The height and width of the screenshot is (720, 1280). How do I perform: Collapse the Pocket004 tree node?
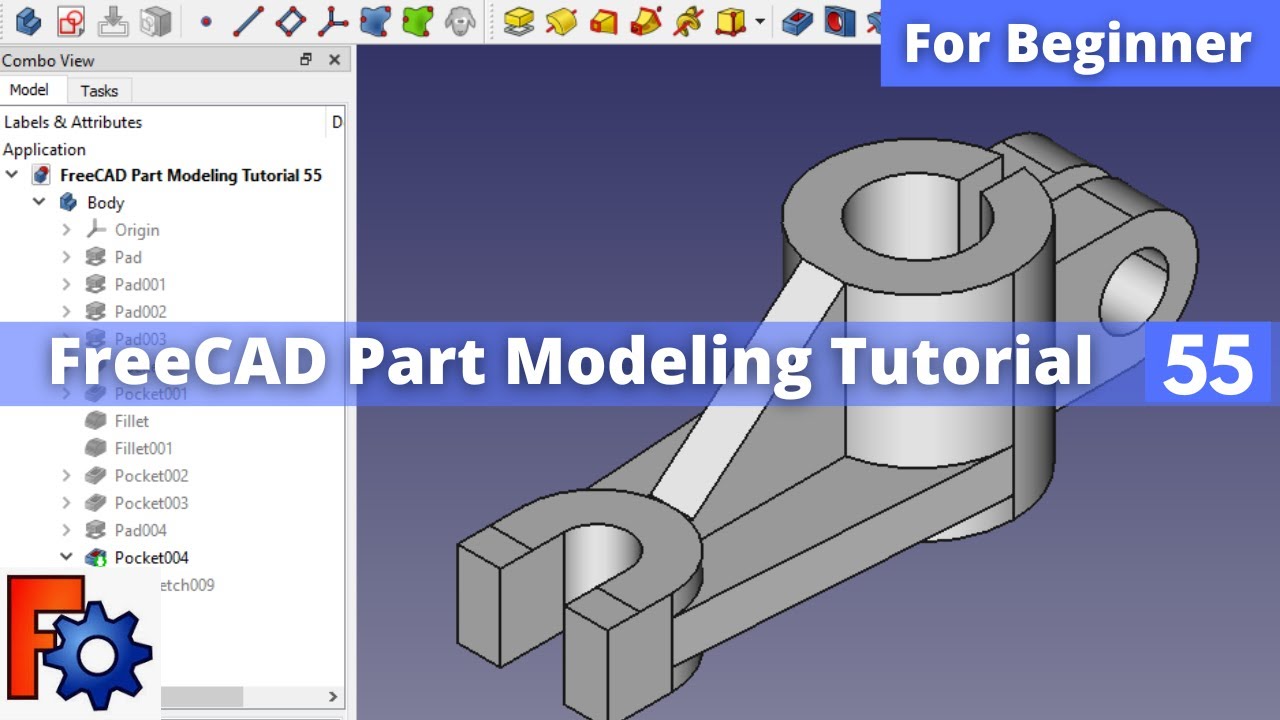coord(67,557)
